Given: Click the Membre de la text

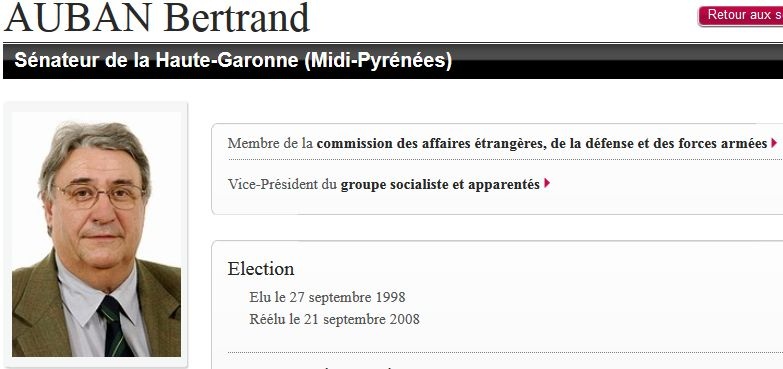Looking at the screenshot, I should [x=270, y=144].
